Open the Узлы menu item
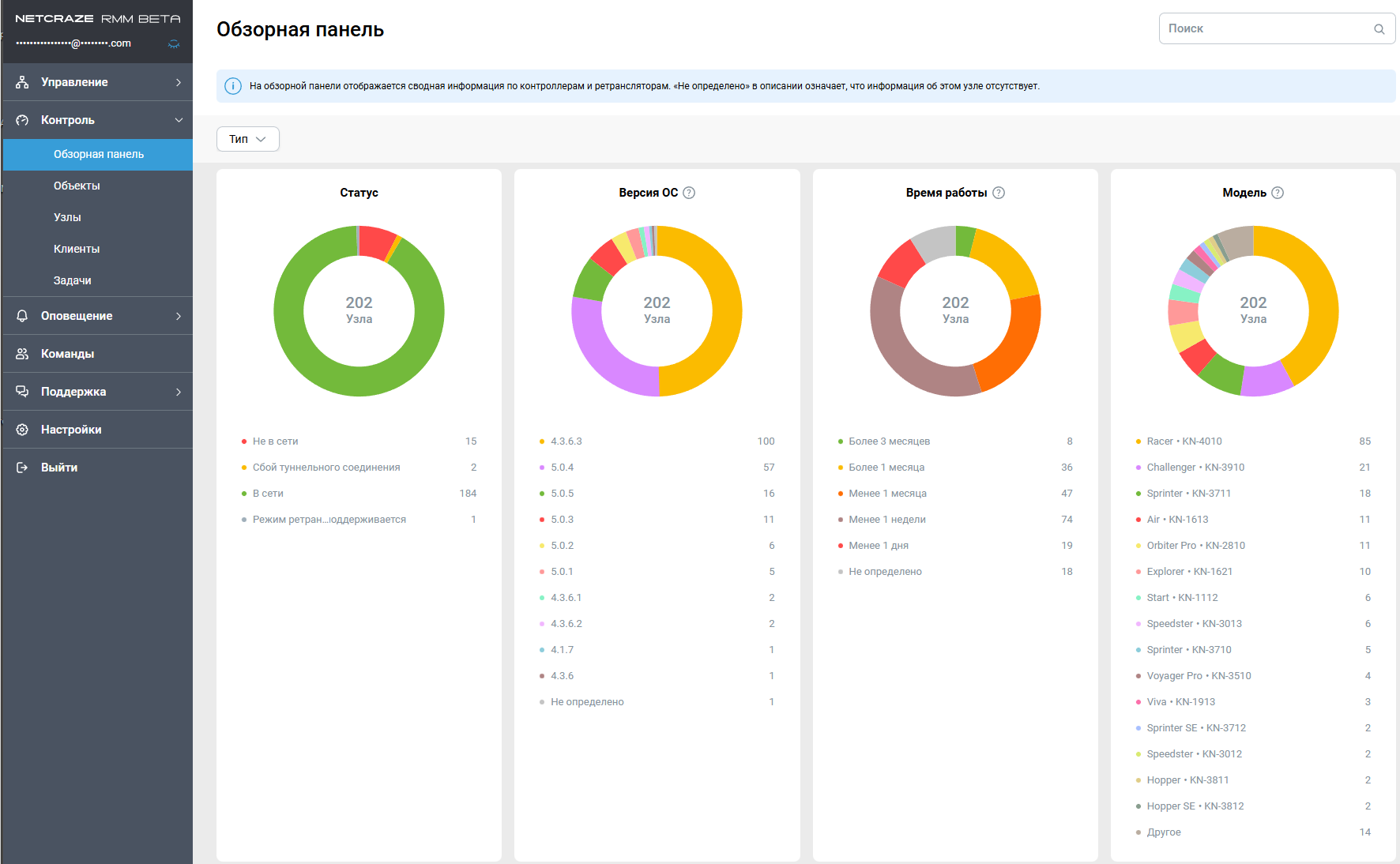1400x864 pixels. tap(67, 217)
